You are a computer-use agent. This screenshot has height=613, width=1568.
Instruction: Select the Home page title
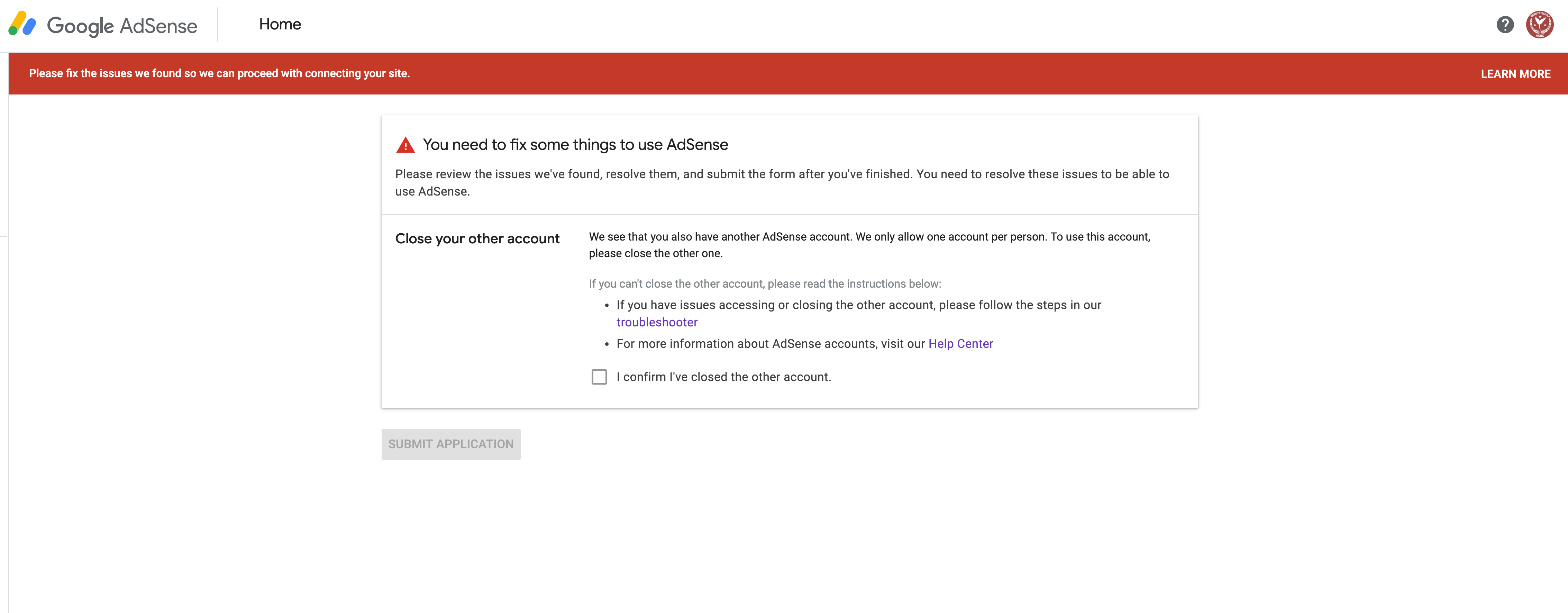(280, 24)
